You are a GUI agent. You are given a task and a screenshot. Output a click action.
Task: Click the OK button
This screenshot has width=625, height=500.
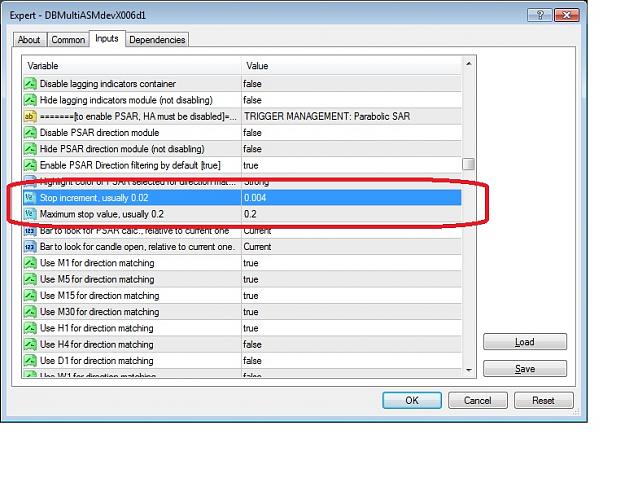point(412,400)
